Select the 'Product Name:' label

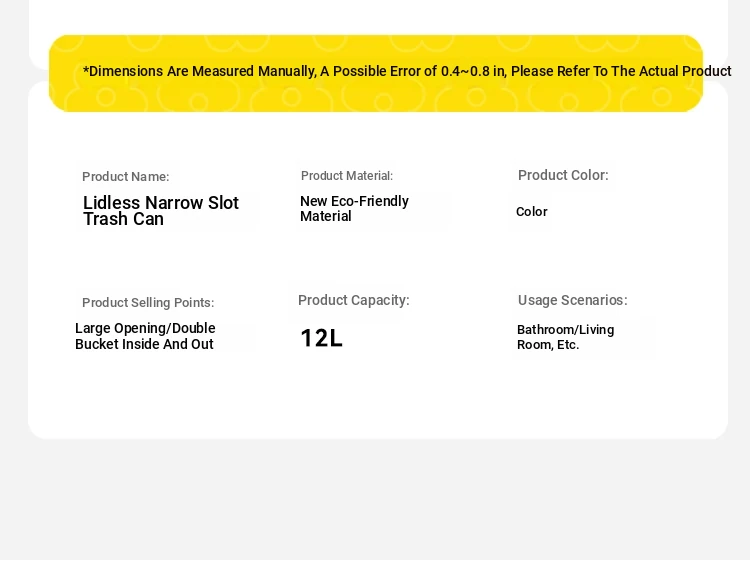(126, 176)
